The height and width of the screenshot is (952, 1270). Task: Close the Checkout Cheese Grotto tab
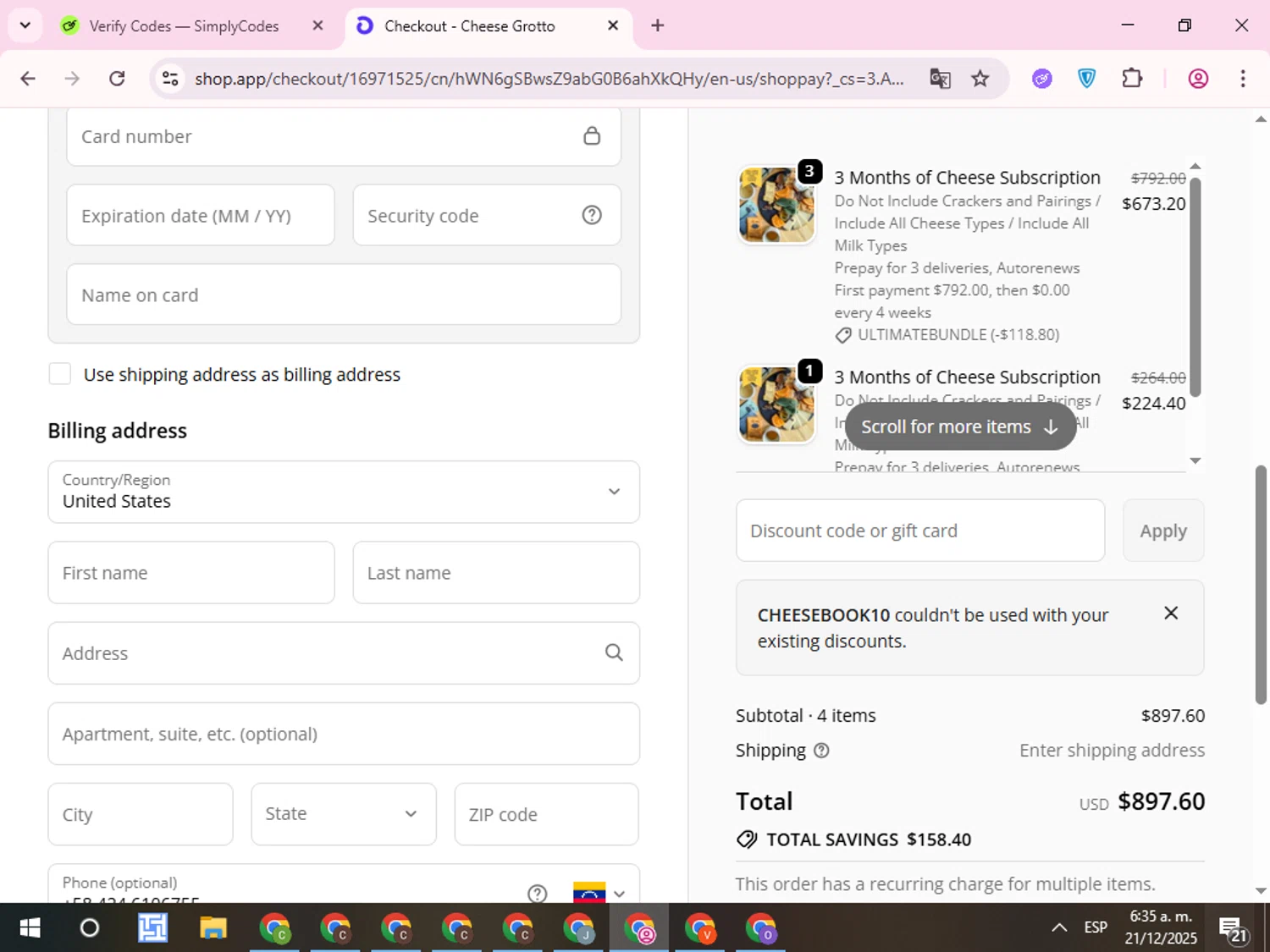tap(613, 25)
